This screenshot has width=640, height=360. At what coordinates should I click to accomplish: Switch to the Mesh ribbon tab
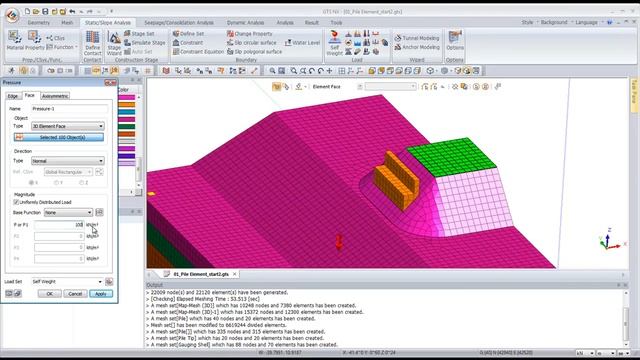tap(67, 22)
